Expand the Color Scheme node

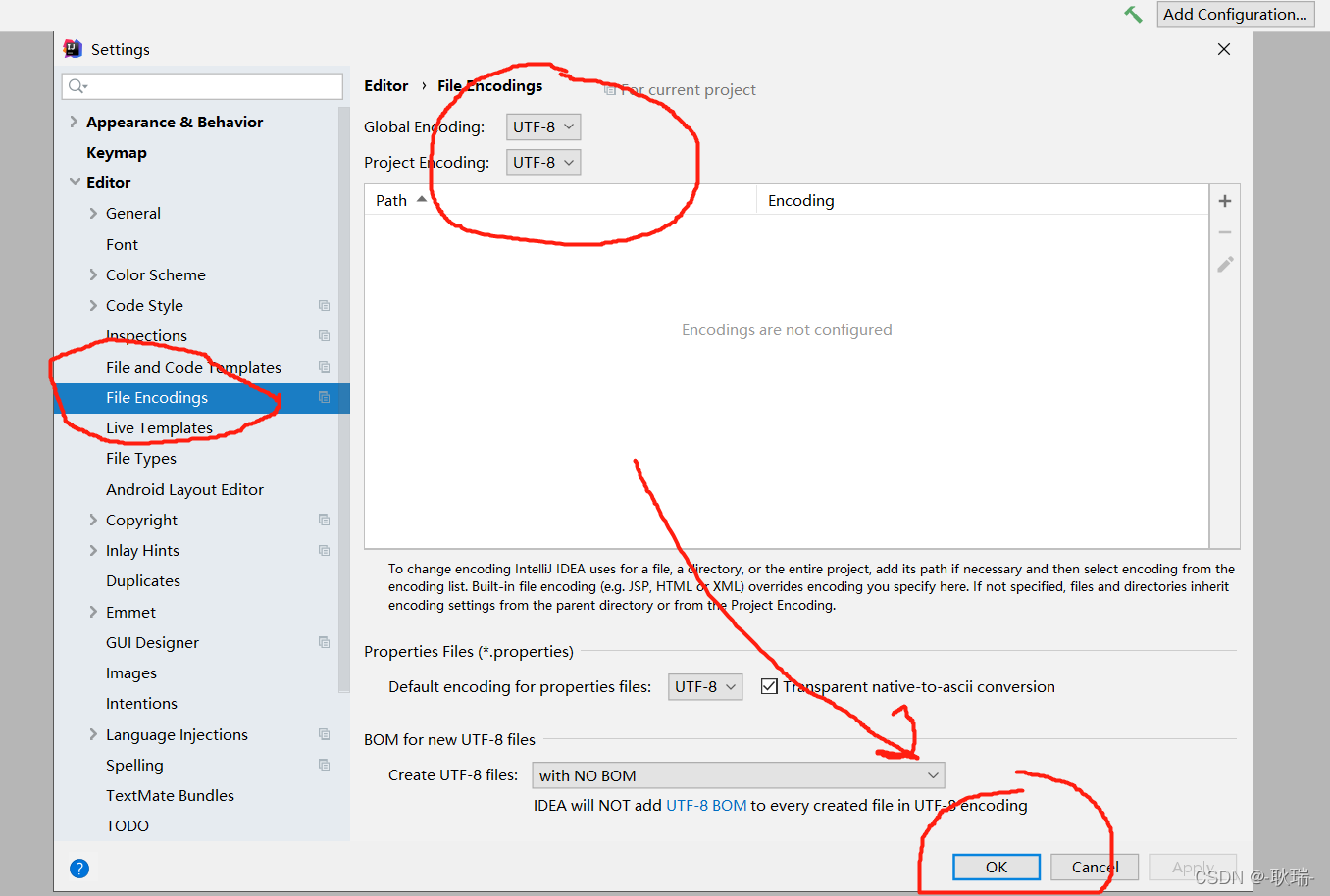coord(93,274)
